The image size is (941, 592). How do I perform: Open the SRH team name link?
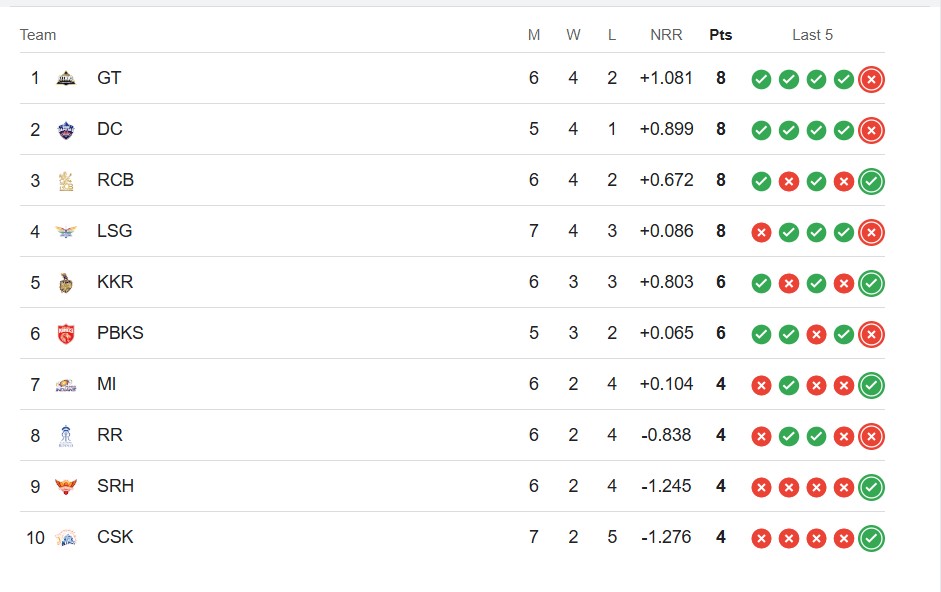(x=115, y=486)
